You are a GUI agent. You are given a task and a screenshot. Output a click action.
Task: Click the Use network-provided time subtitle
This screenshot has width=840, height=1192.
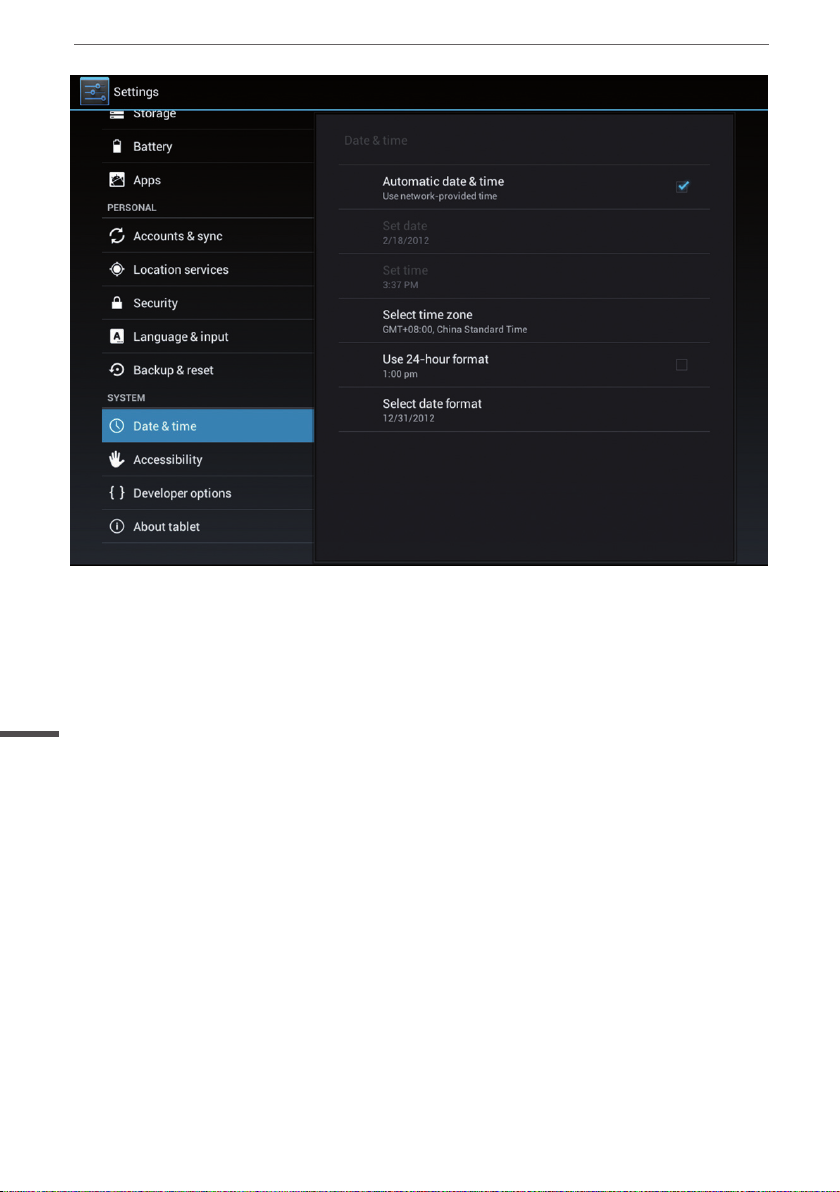tap(439, 196)
